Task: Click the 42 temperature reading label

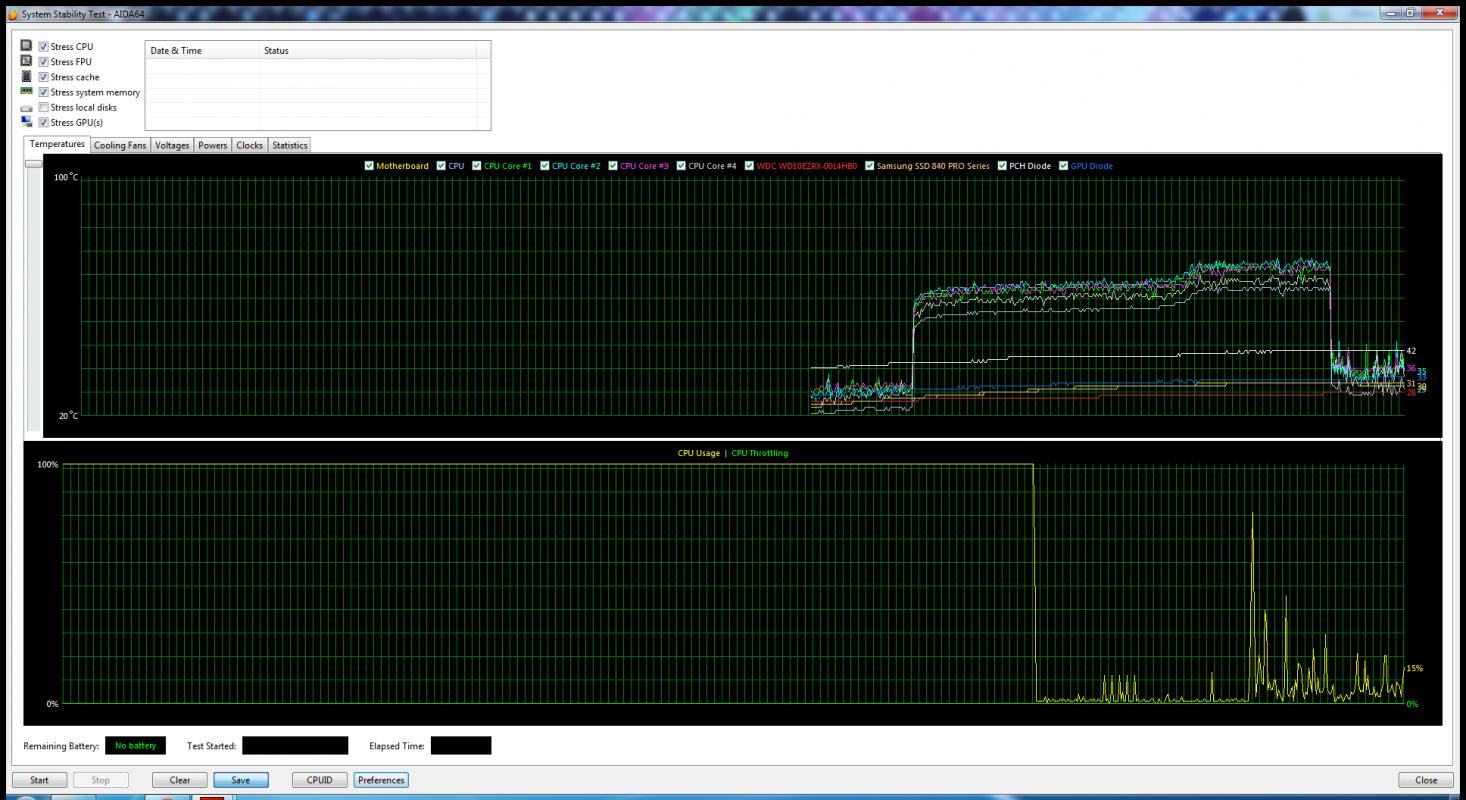Action: [1411, 351]
